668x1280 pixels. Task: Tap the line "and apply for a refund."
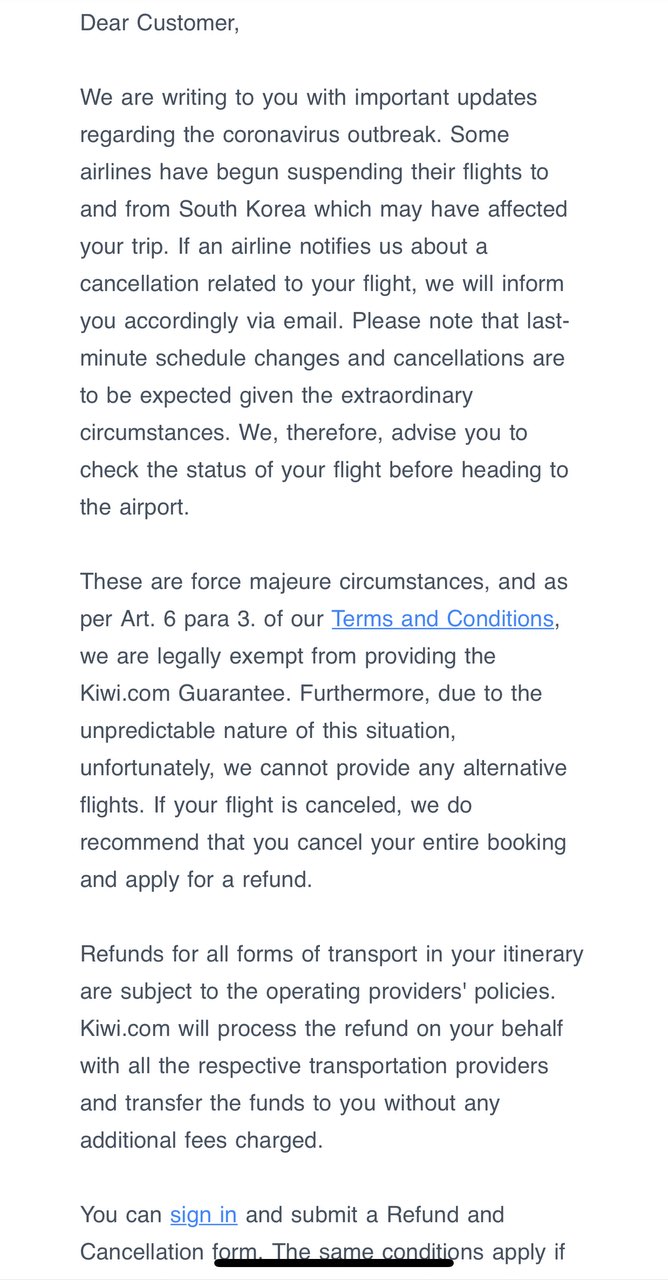point(196,880)
